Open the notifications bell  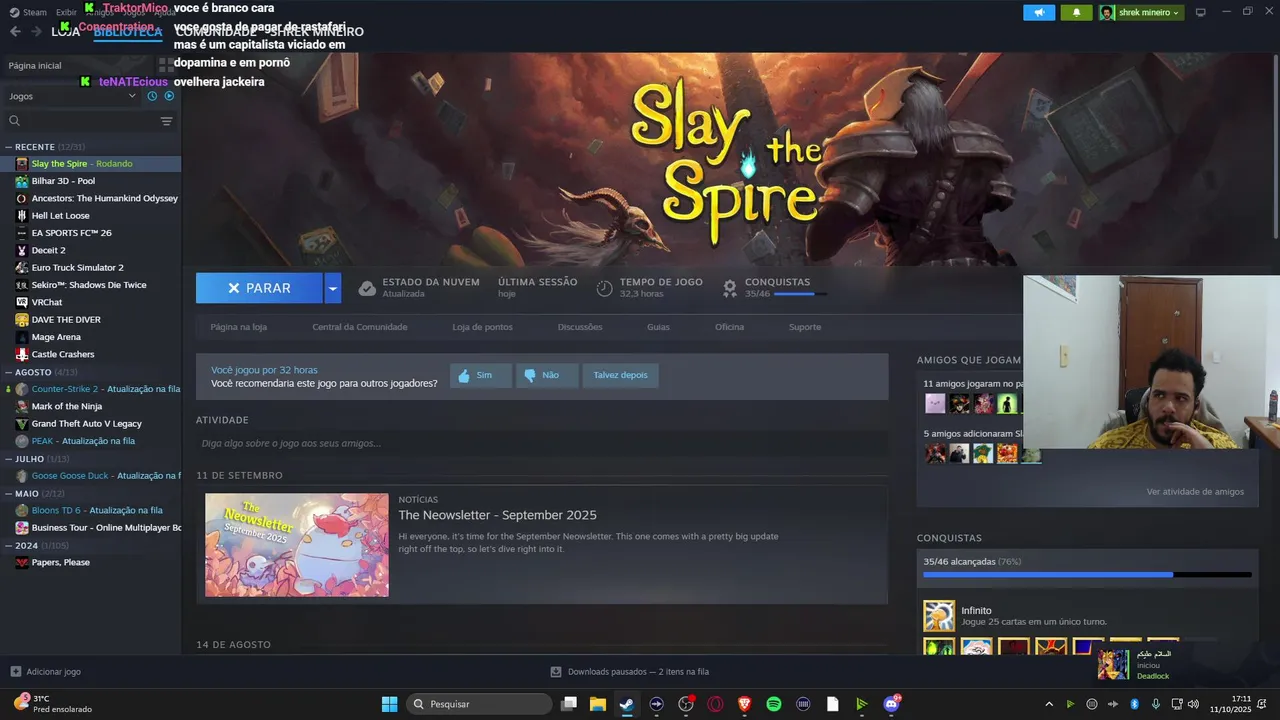[1076, 12]
